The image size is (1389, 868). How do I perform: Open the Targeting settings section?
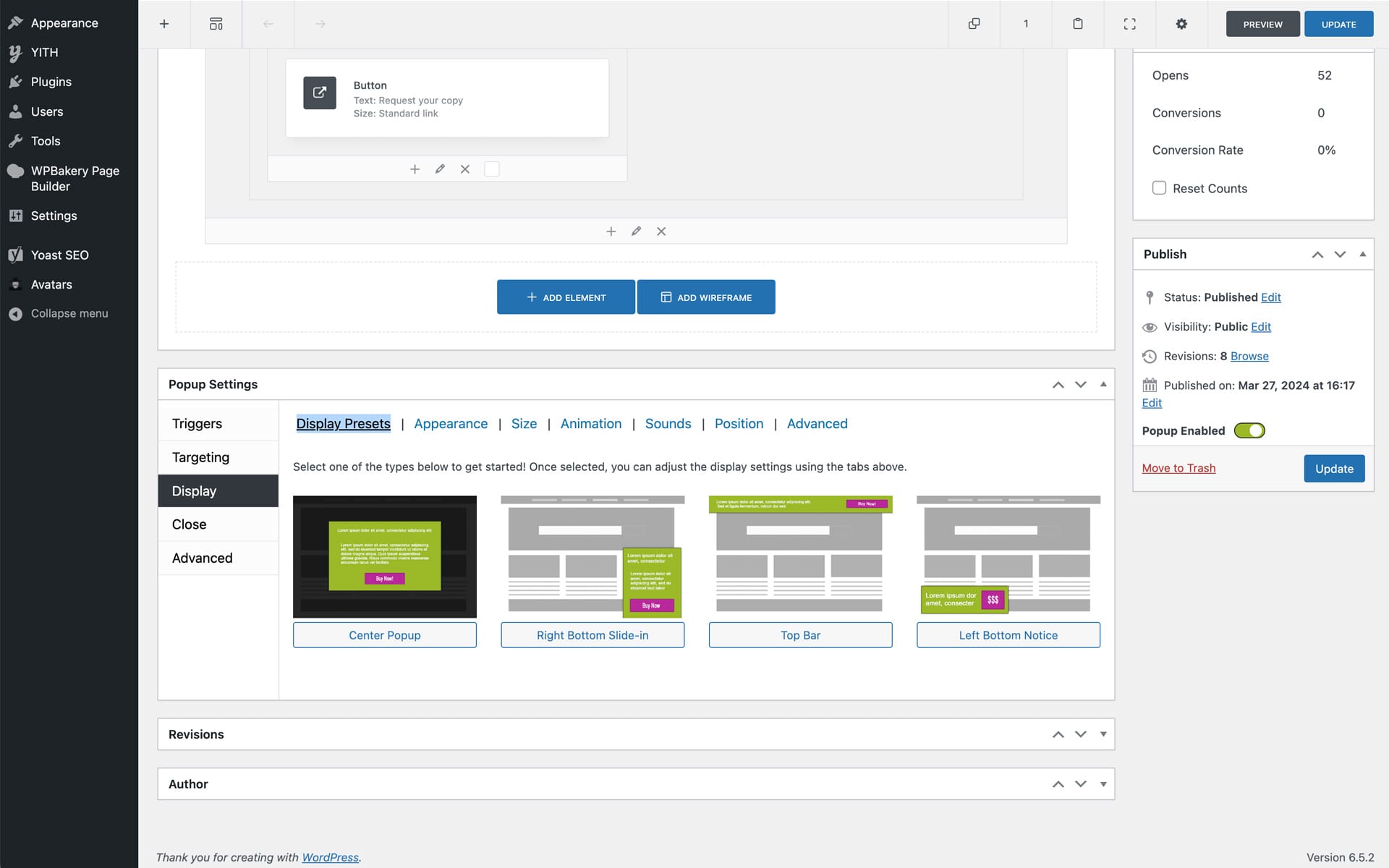[x=200, y=457]
